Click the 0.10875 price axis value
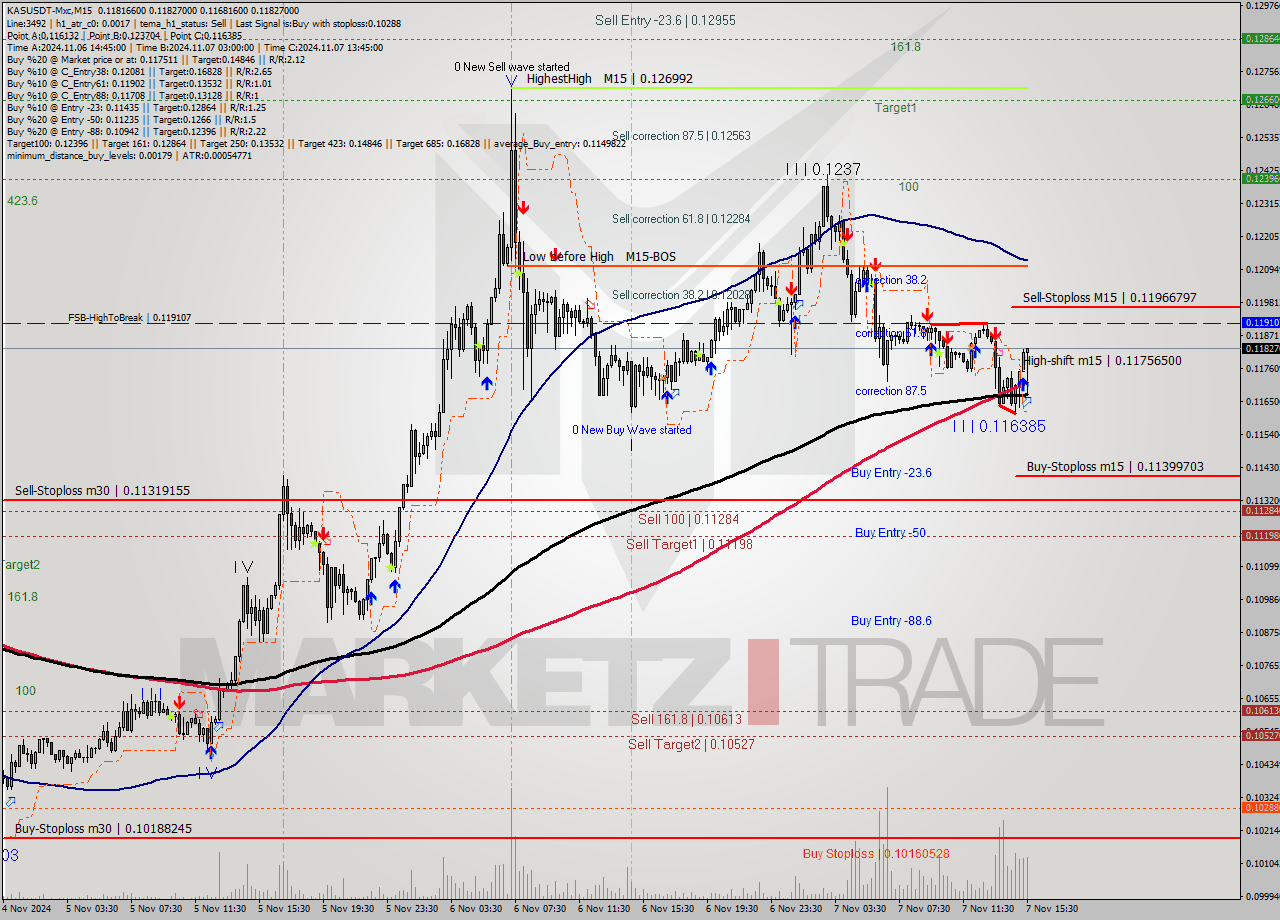 (1263, 632)
